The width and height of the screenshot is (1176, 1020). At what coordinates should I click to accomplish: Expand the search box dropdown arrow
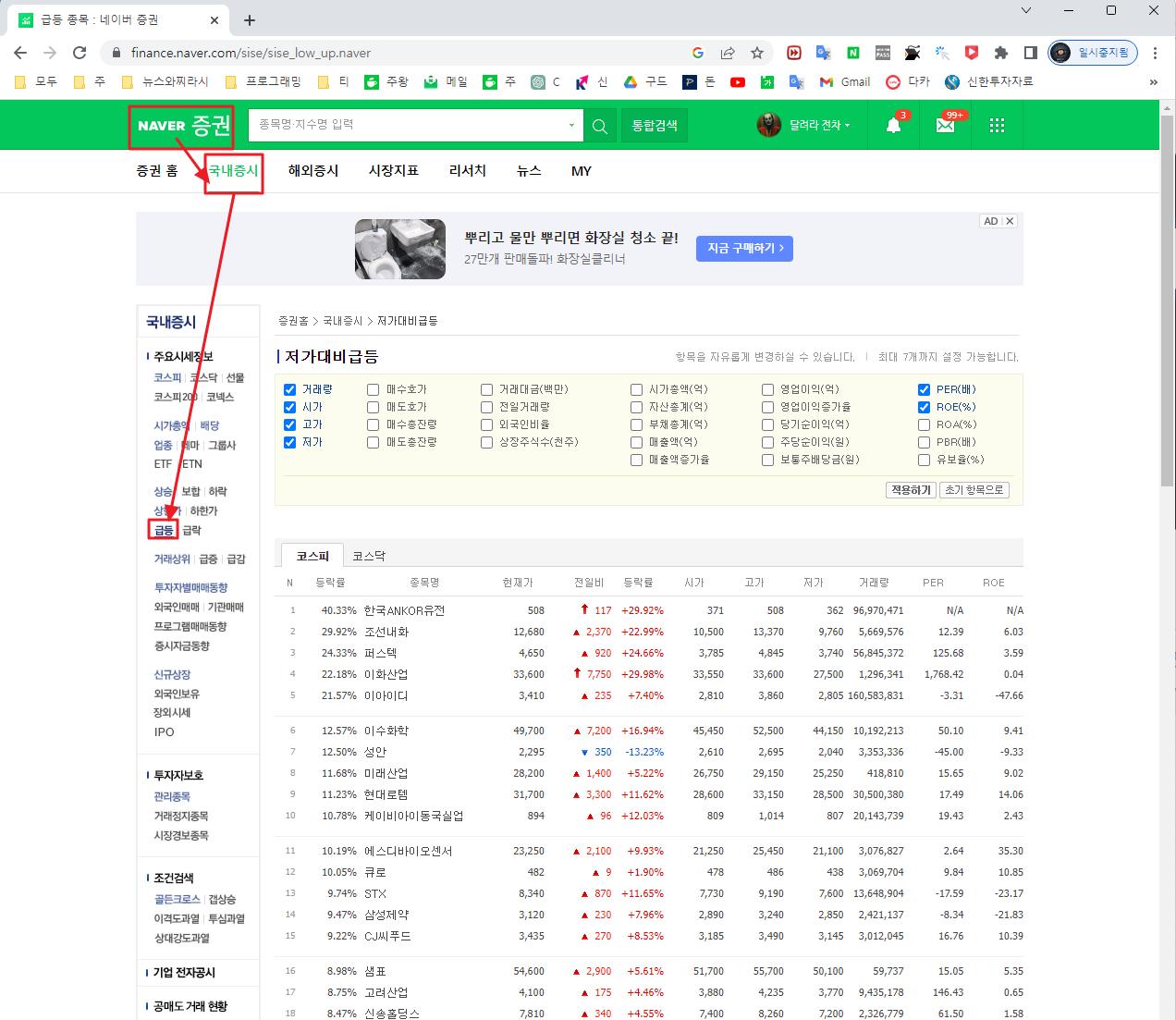pyautogui.click(x=571, y=125)
